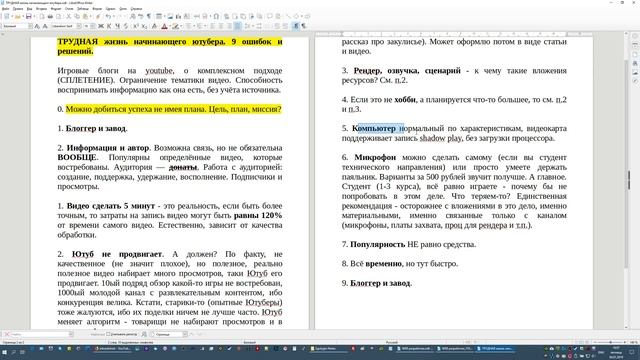Screen dimensions: 640x360
Task: Click into the find toolbar search field
Action: click(40, 334)
